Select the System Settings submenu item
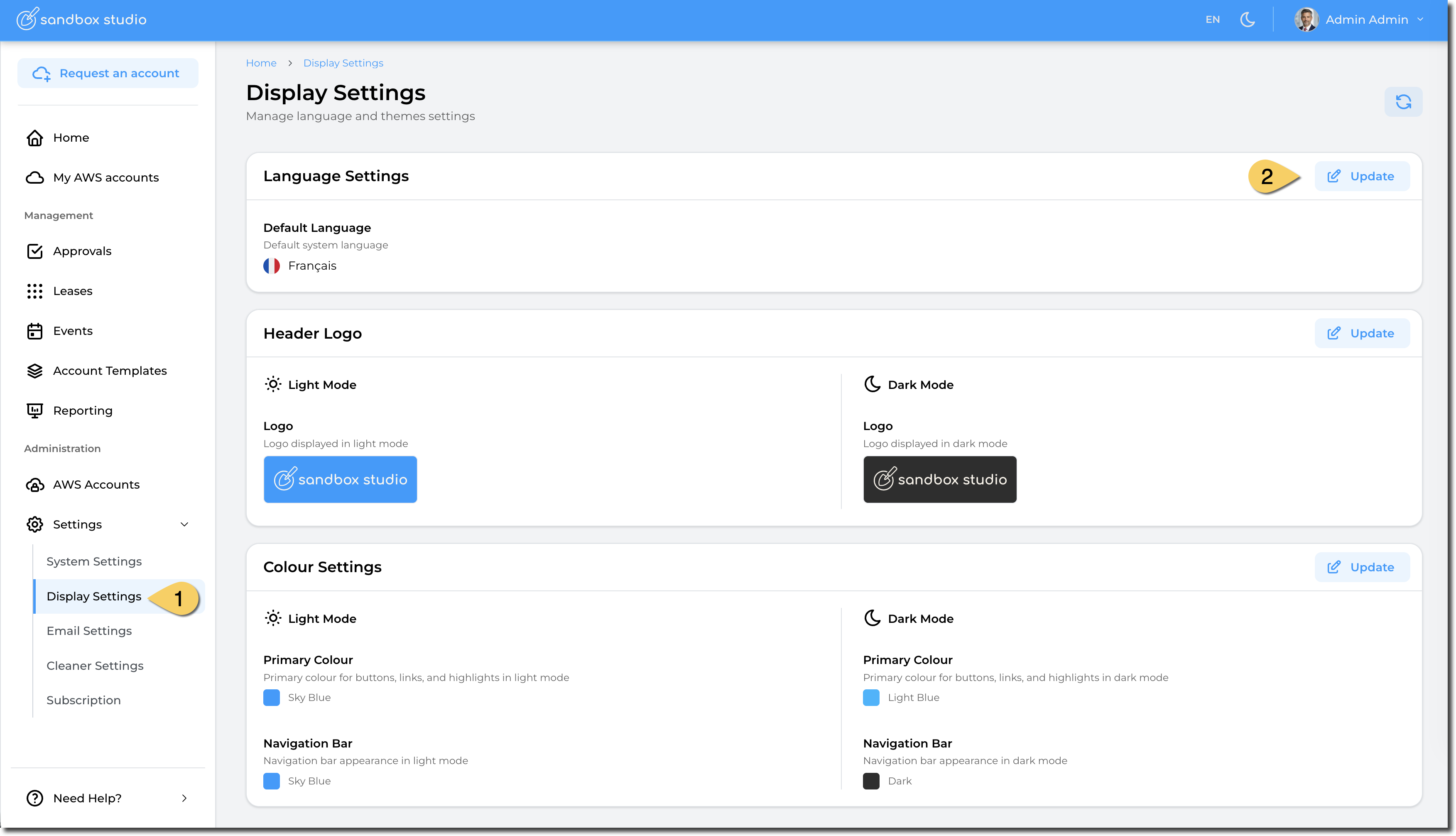This screenshot has height=836, width=1456. (94, 561)
